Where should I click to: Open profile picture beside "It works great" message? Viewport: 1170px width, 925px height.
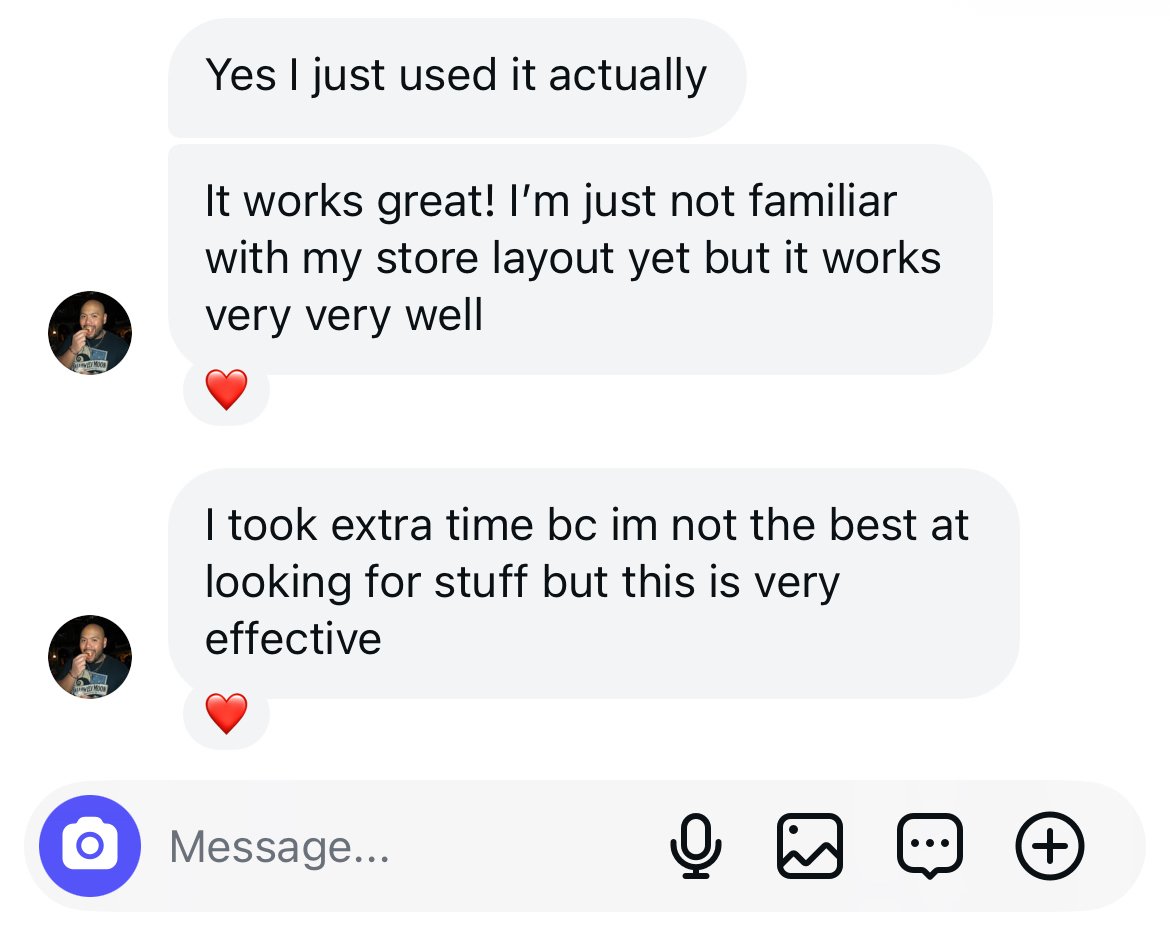click(90, 333)
